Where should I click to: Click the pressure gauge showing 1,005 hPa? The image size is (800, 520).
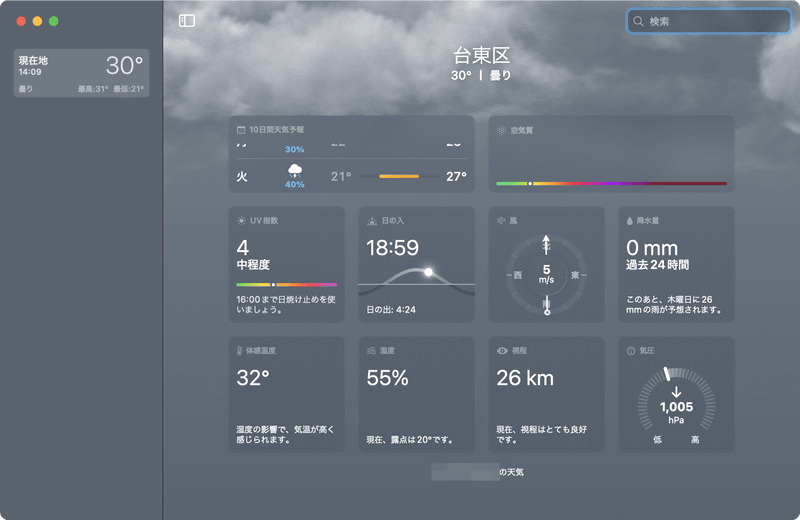click(x=677, y=401)
